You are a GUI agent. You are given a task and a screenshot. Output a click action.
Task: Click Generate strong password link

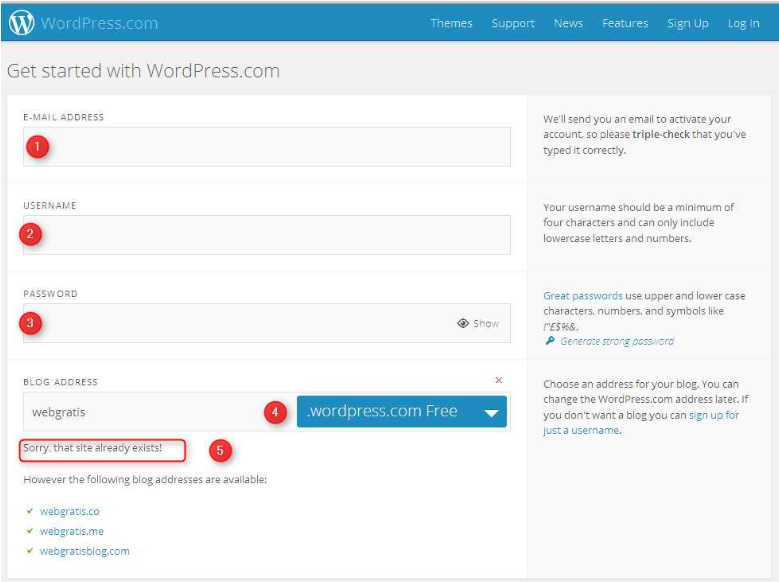[x=617, y=341]
